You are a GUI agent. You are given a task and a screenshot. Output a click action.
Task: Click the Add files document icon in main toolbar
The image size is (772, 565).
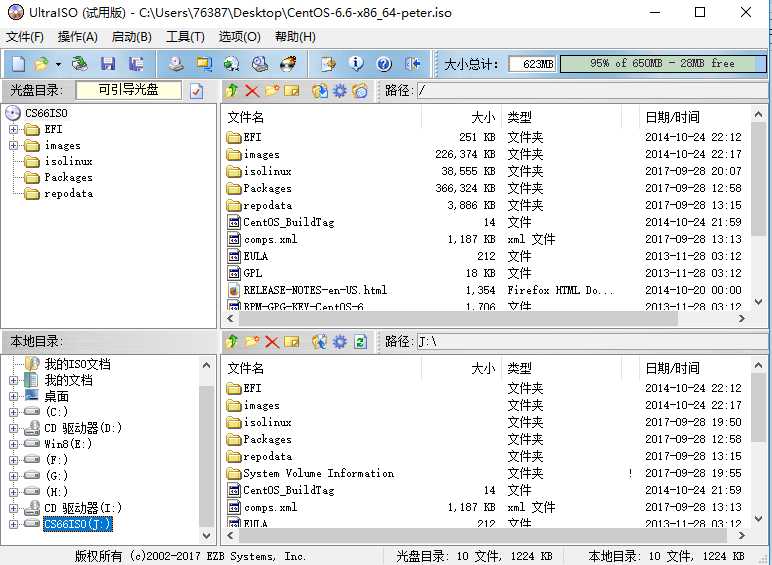click(328, 64)
